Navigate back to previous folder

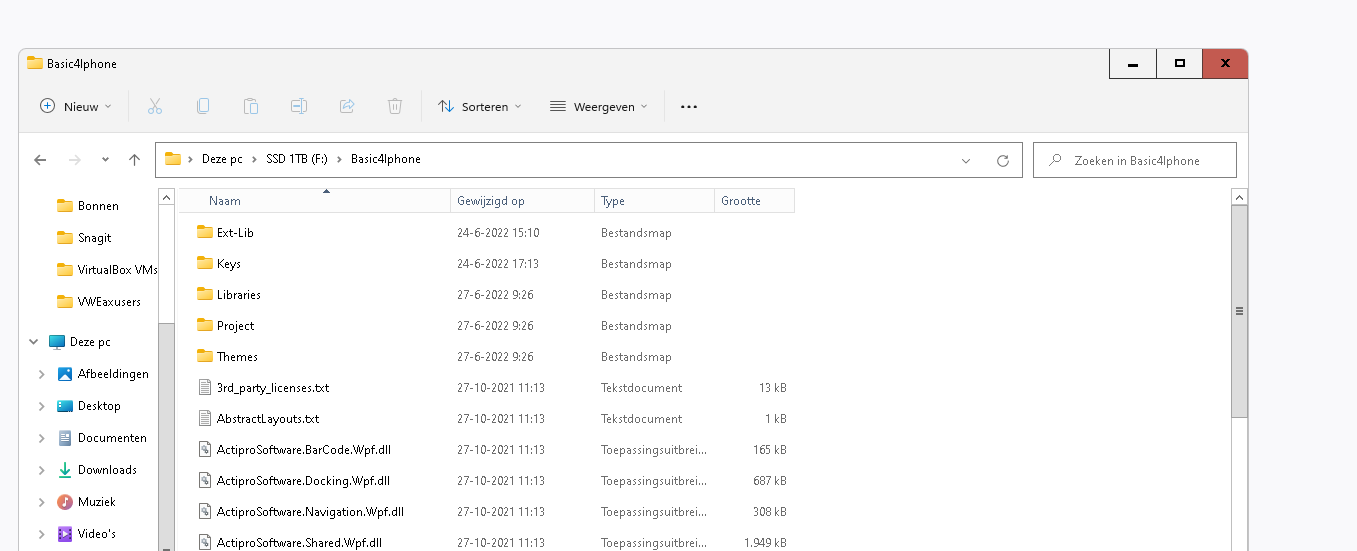pos(40,160)
